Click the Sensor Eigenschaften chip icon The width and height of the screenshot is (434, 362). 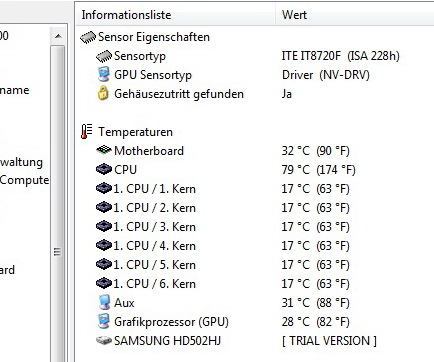(x=88, y=37)
